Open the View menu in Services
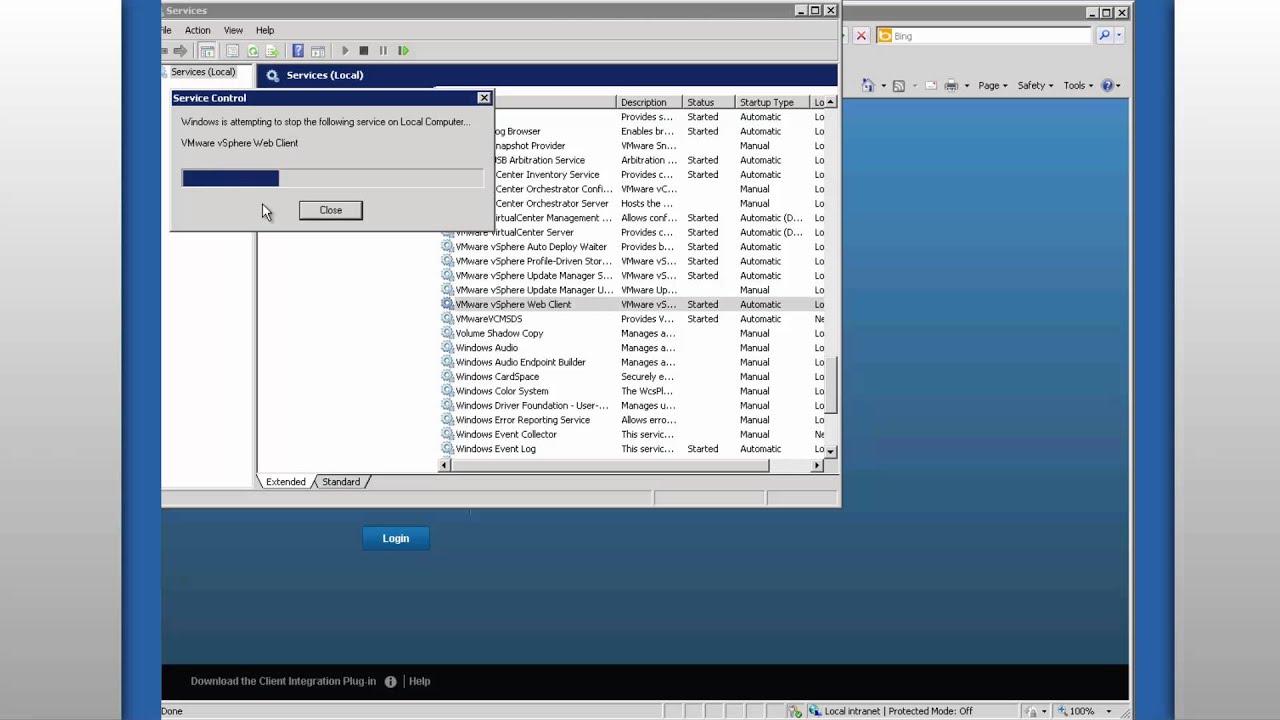 click(233, 30)
